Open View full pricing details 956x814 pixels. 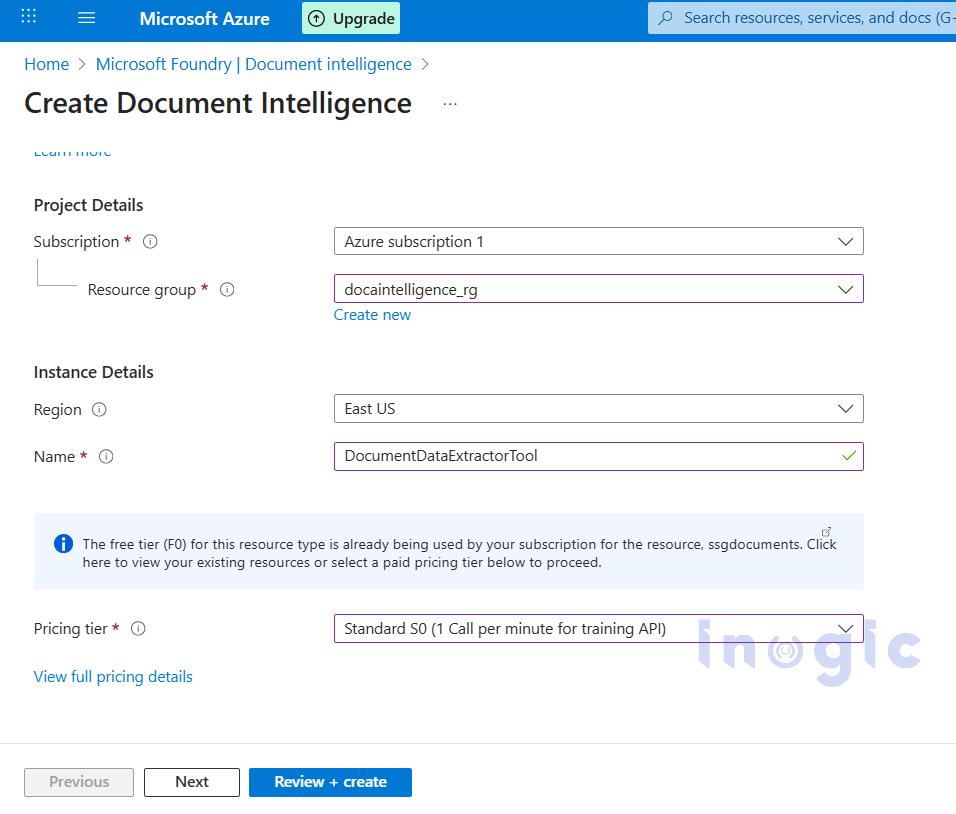pos(113,676)
